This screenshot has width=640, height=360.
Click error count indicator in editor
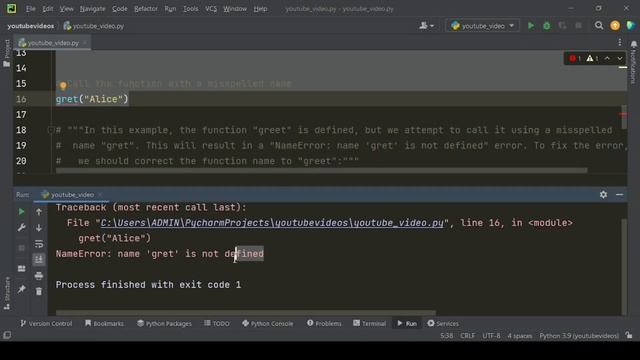pos(575,58)
